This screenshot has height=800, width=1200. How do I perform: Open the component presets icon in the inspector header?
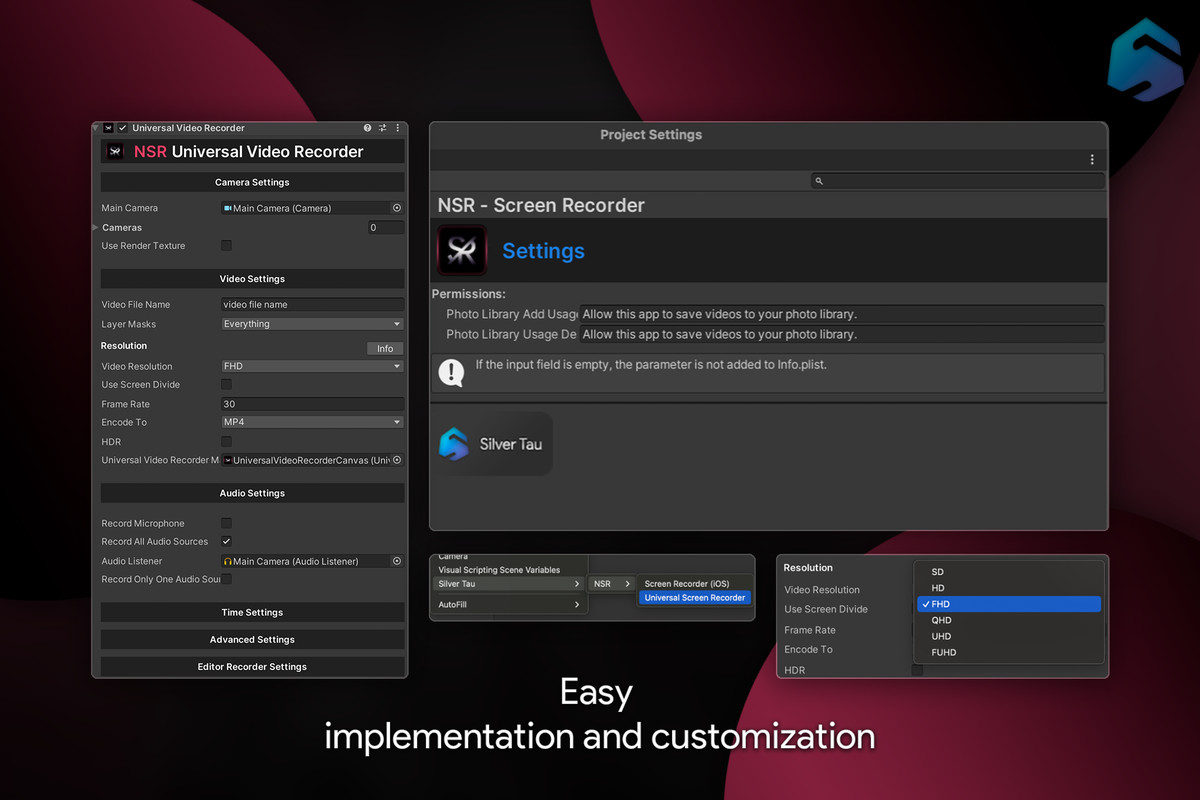[383, 128]
